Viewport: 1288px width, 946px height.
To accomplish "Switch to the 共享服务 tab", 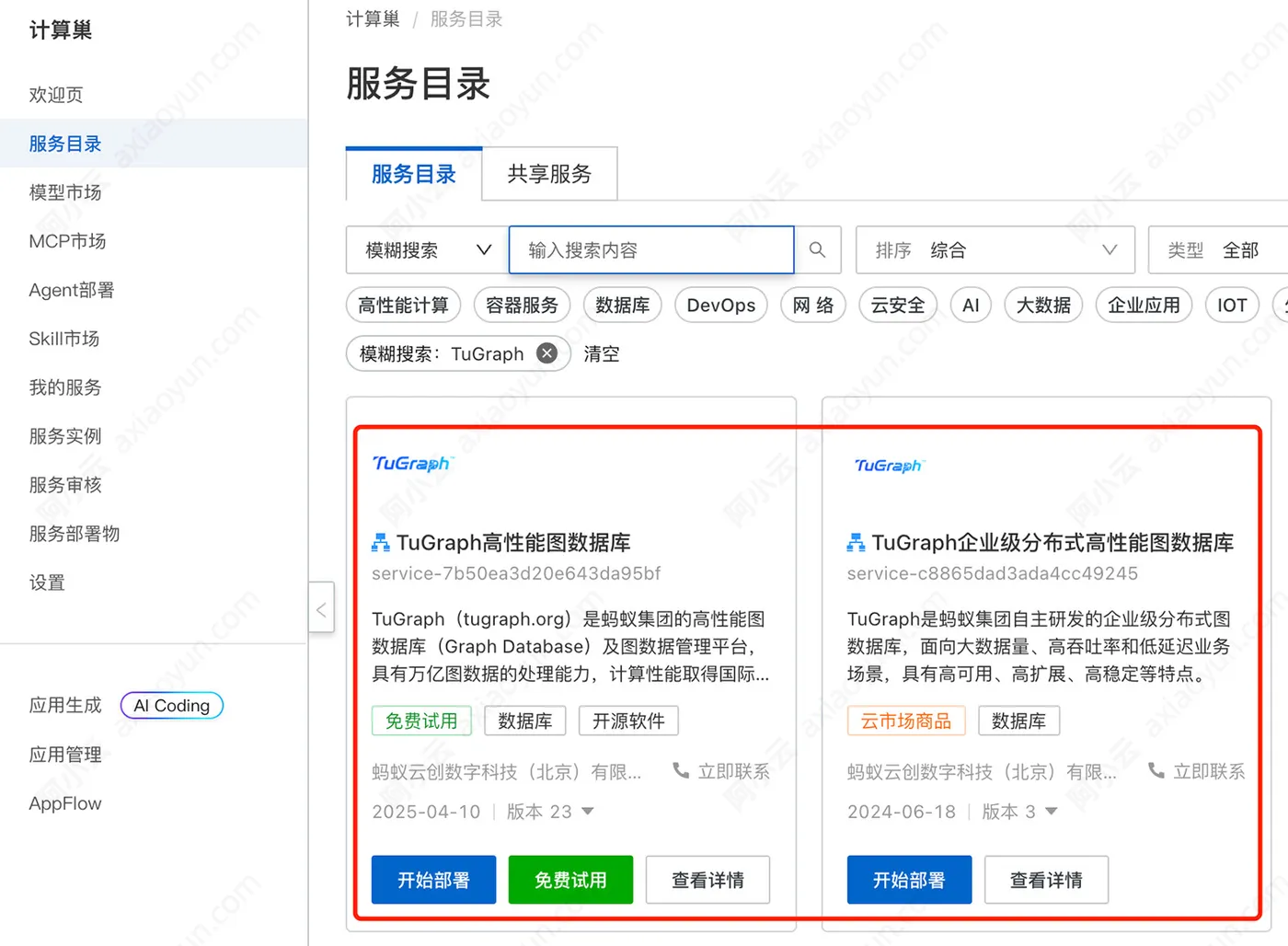I will tap(549, 174).
